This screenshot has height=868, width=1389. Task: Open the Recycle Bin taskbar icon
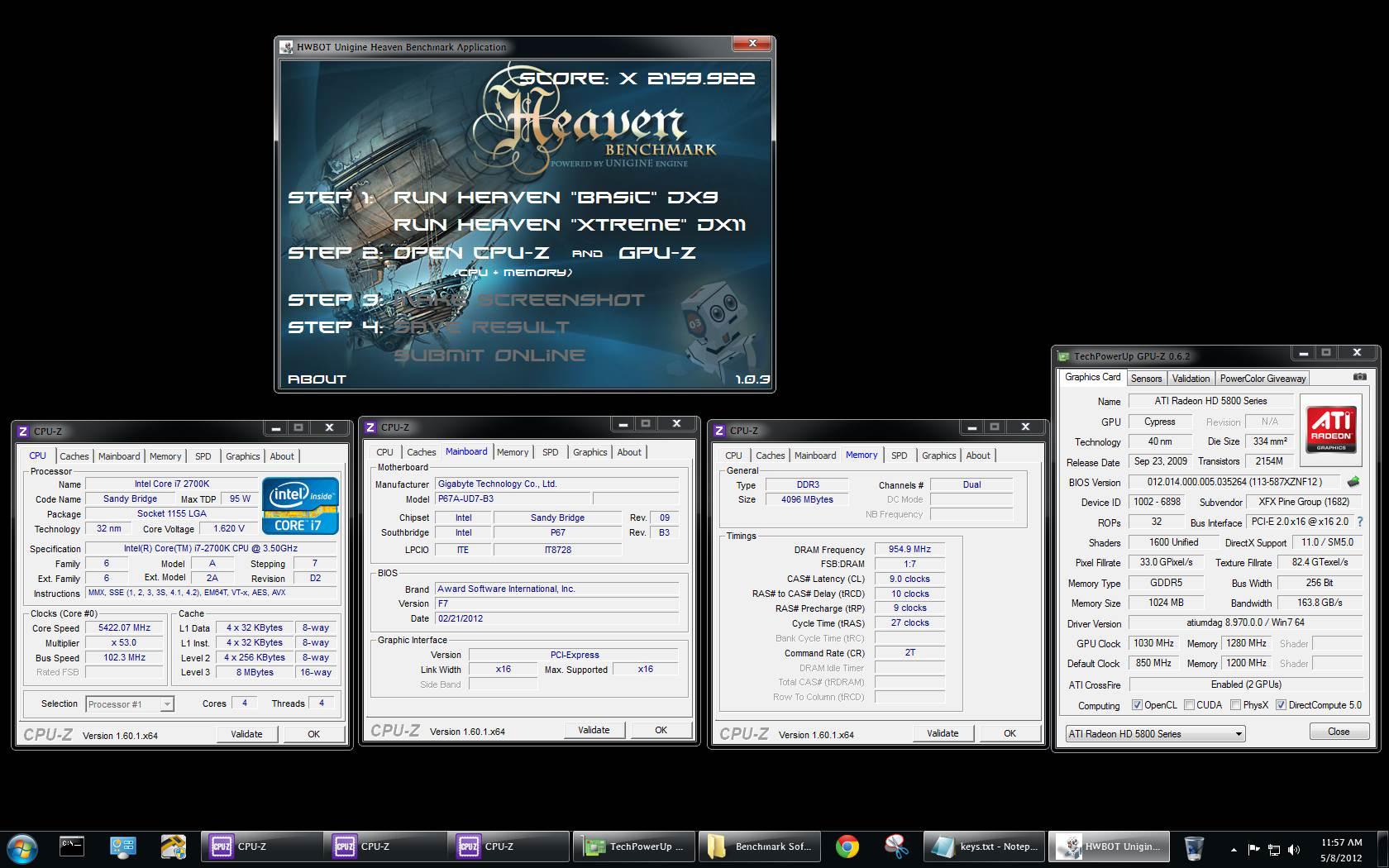tap(1193, 847)
